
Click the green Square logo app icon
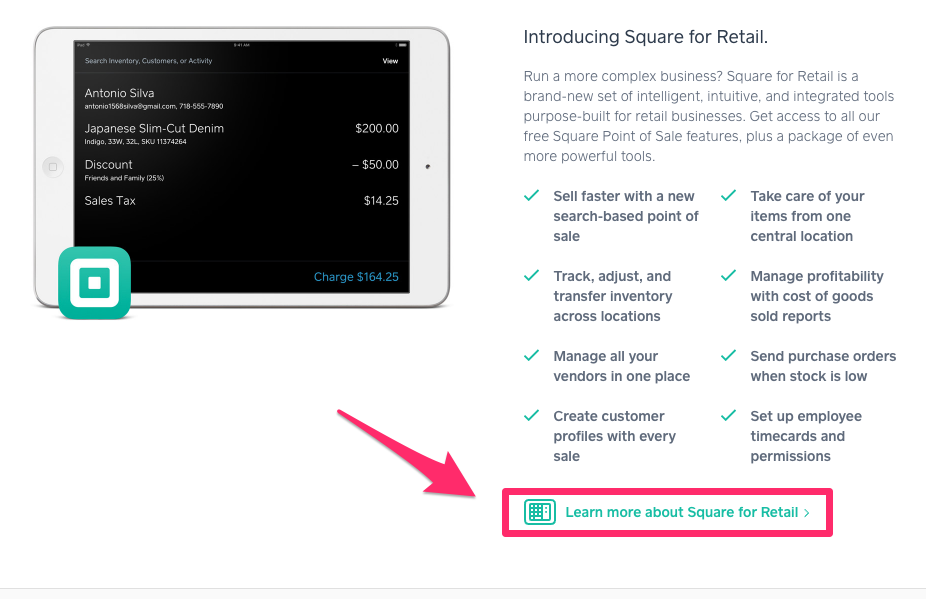[94, 283]
